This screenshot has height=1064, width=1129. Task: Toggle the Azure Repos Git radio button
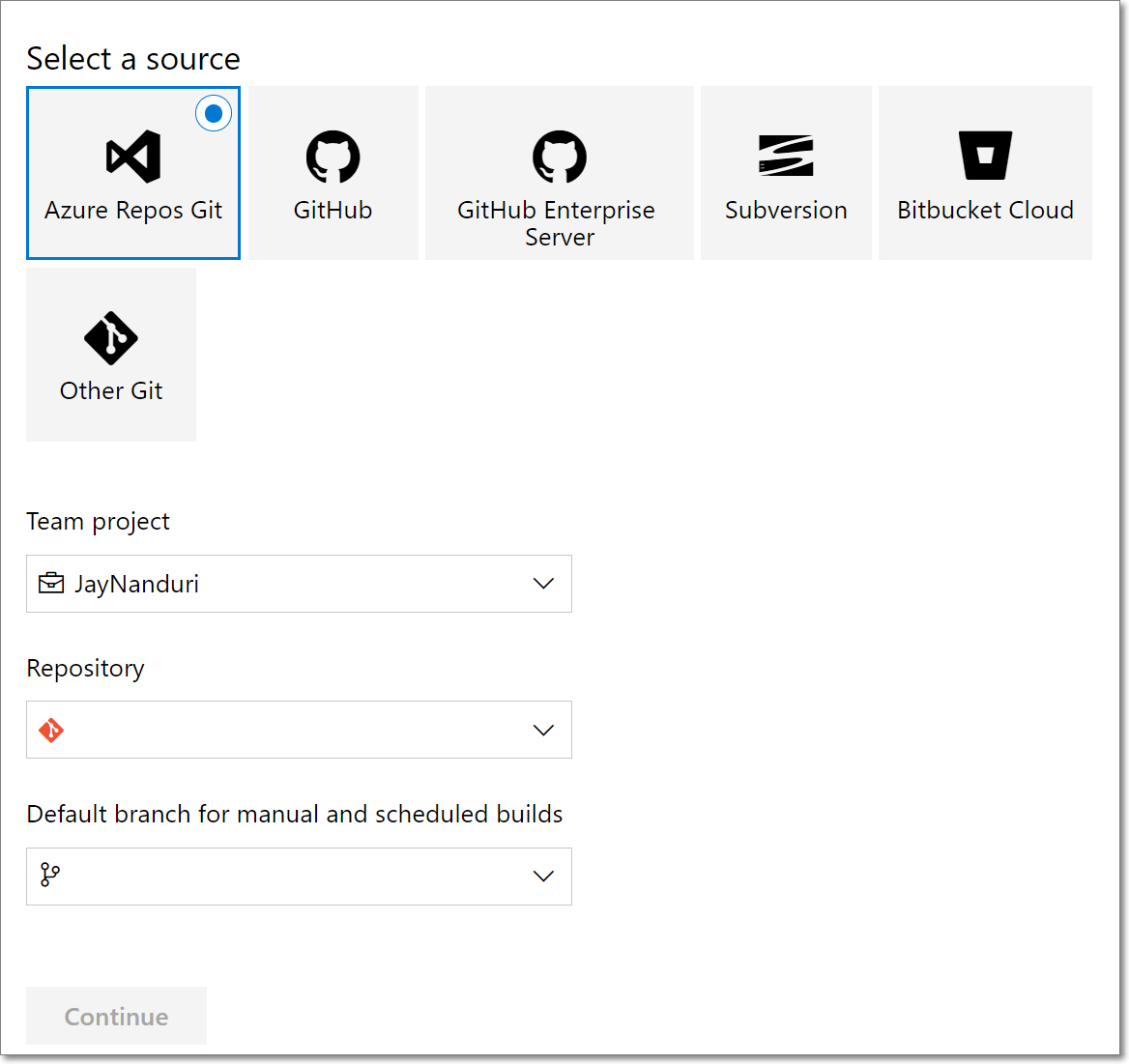click(x=213, y=113)
